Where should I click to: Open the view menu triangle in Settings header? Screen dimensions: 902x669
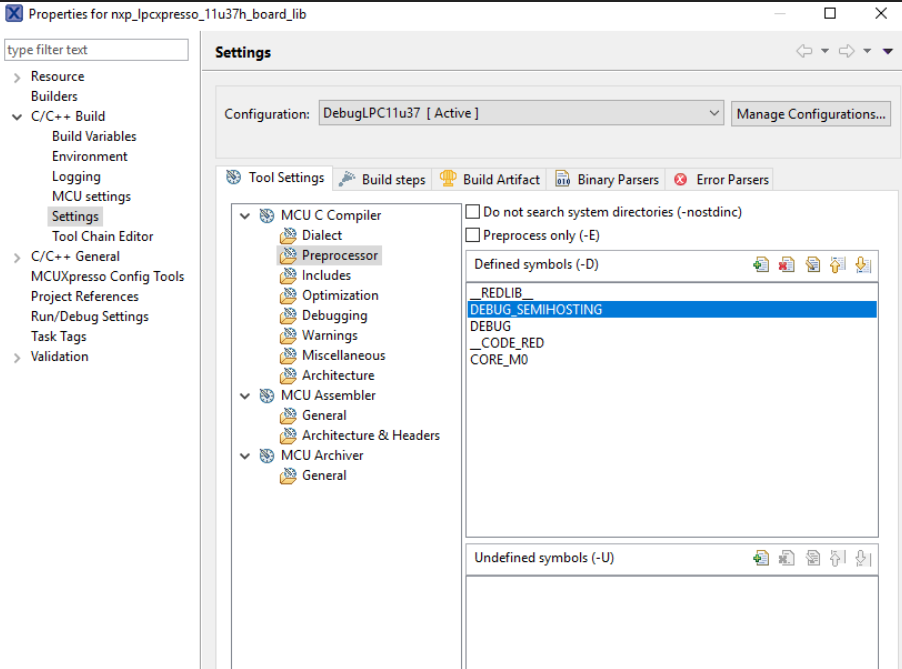click(x=888, y=52)
